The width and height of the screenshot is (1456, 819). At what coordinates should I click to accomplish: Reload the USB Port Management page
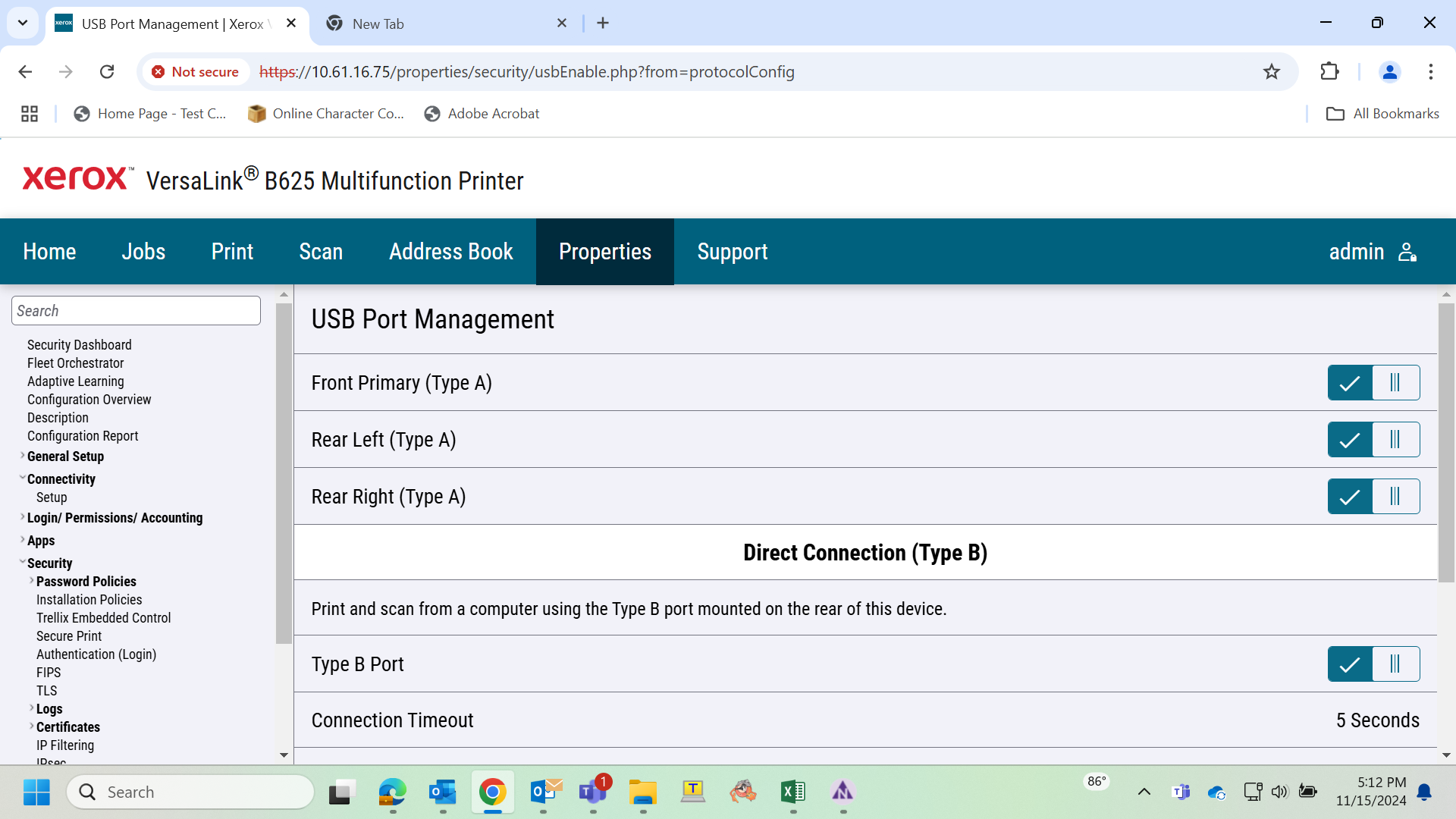click(107, 72)
